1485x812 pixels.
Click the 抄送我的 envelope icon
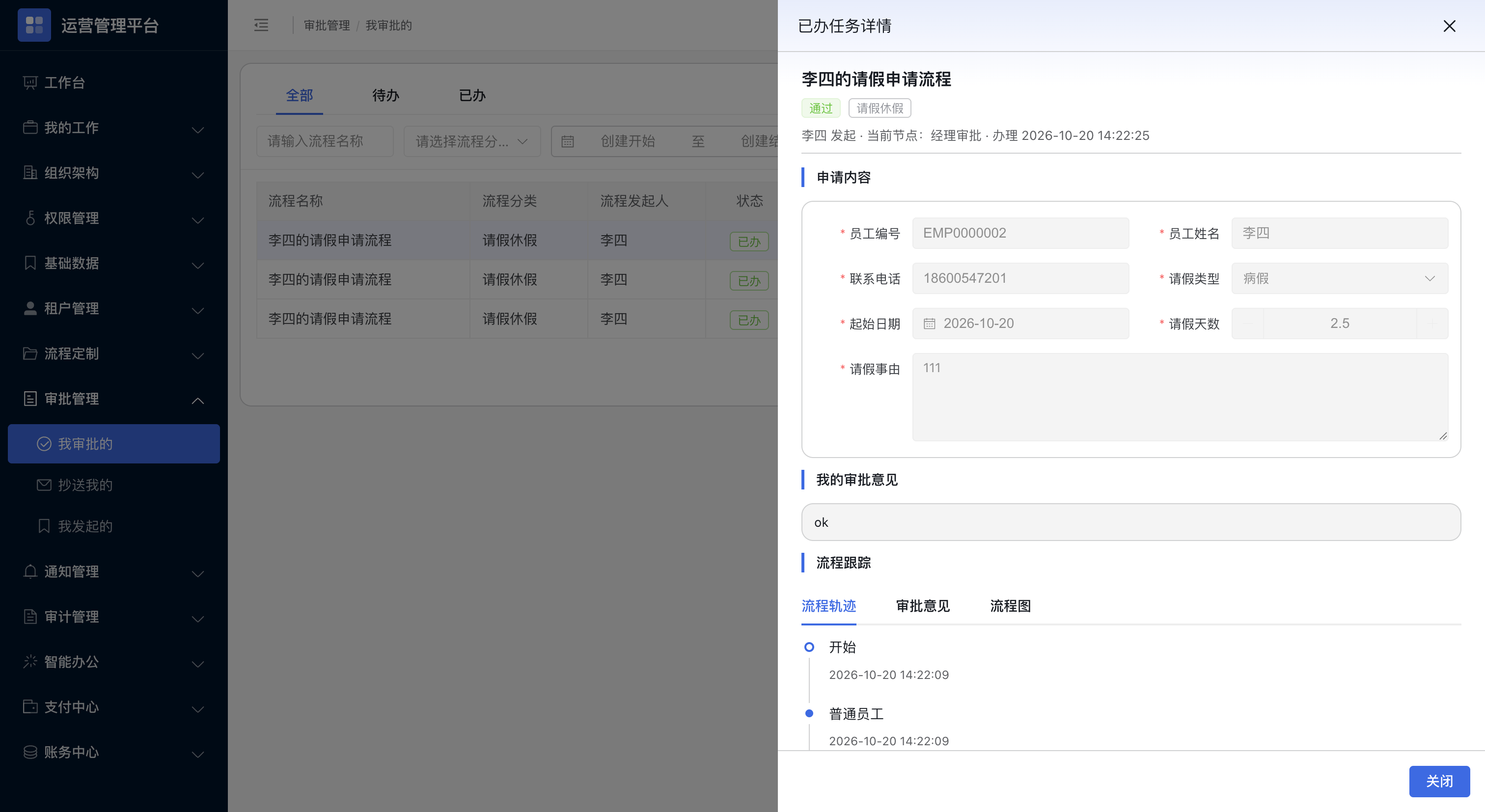(x=44, y=485)
